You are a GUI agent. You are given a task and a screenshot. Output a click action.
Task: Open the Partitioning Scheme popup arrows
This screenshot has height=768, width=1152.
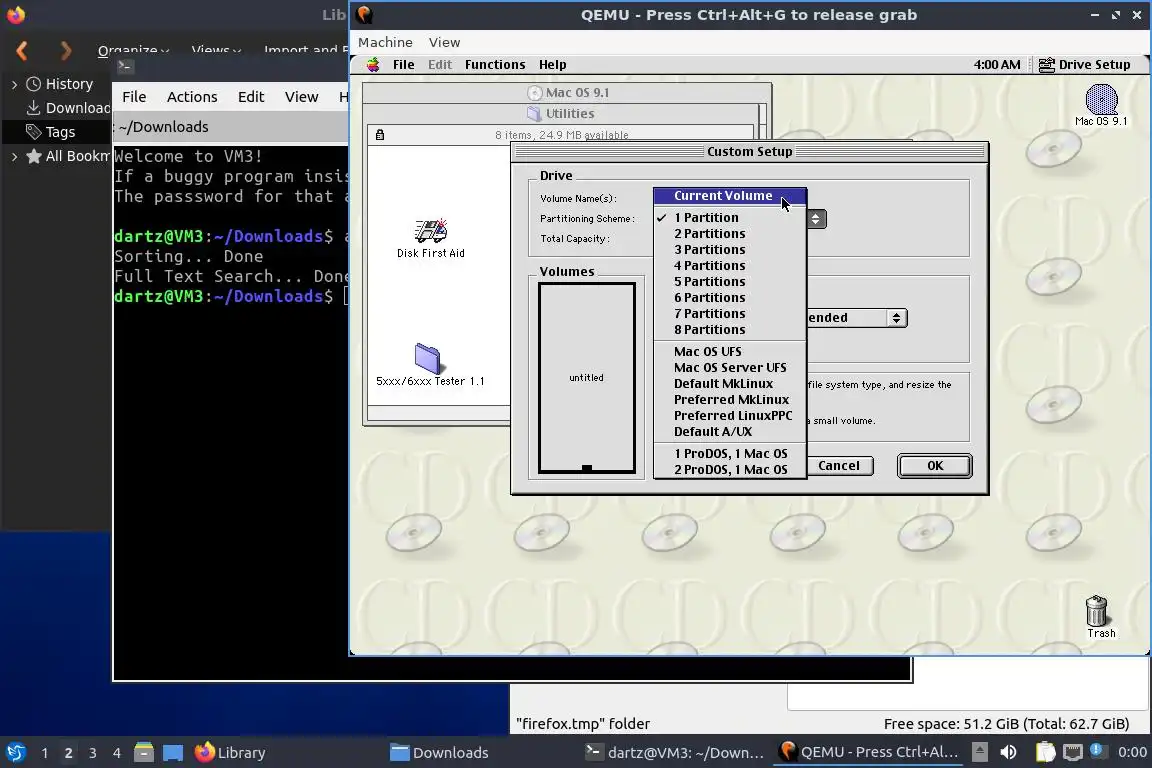[x=816, y=219]
